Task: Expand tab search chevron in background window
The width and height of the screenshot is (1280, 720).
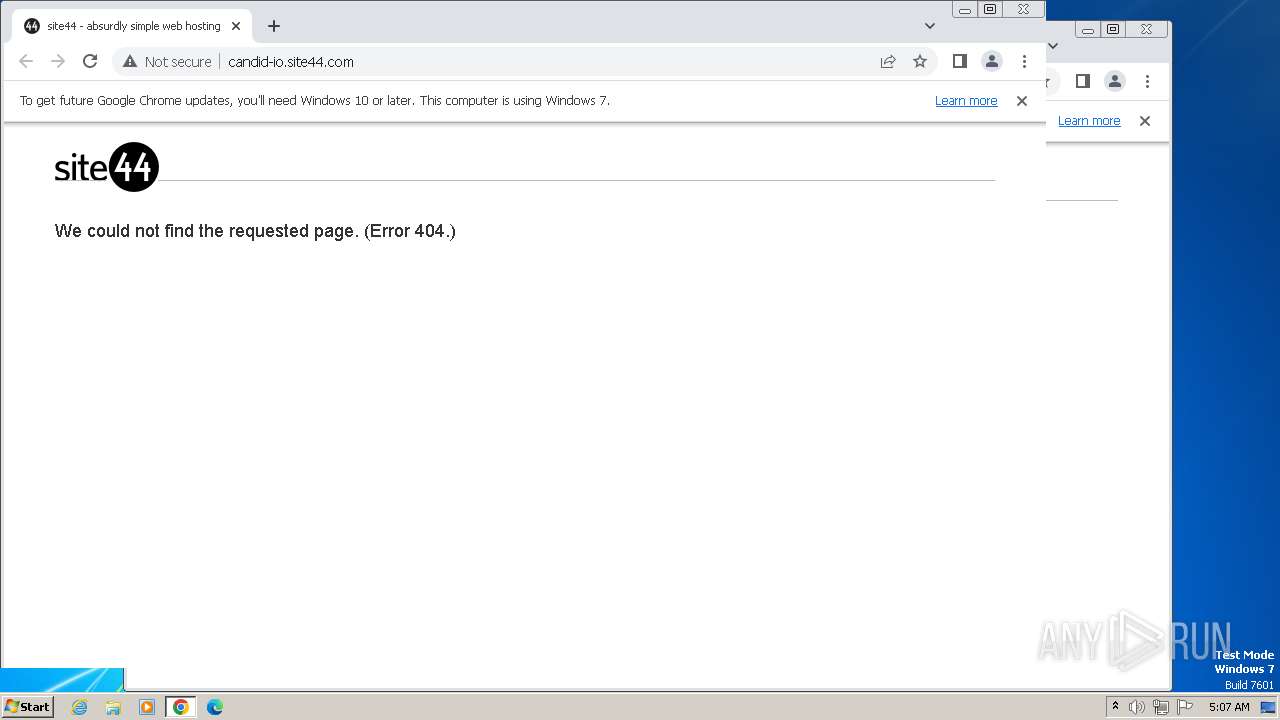Action: tap(1053, 46)
